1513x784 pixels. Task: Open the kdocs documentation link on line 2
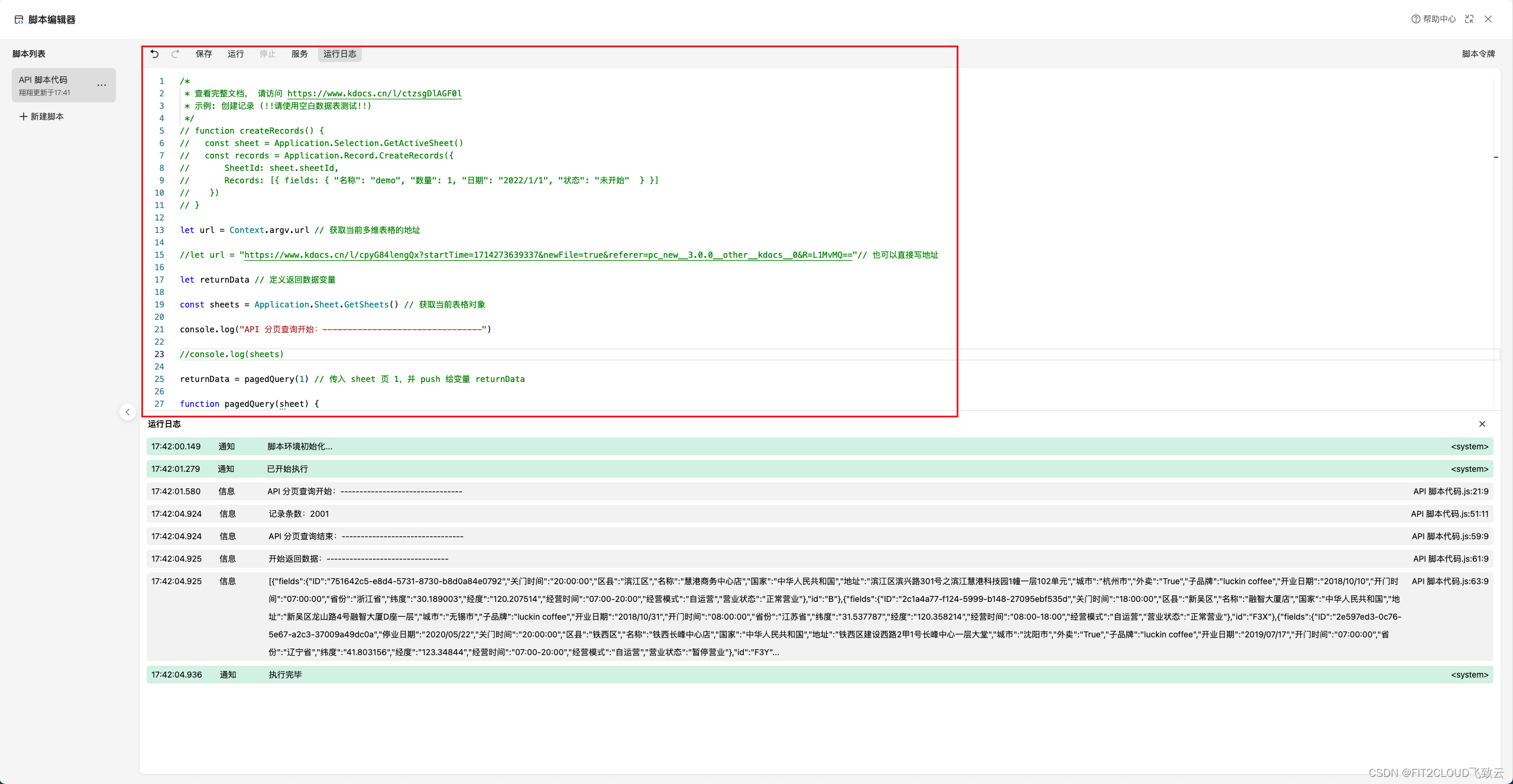point(374,93)
